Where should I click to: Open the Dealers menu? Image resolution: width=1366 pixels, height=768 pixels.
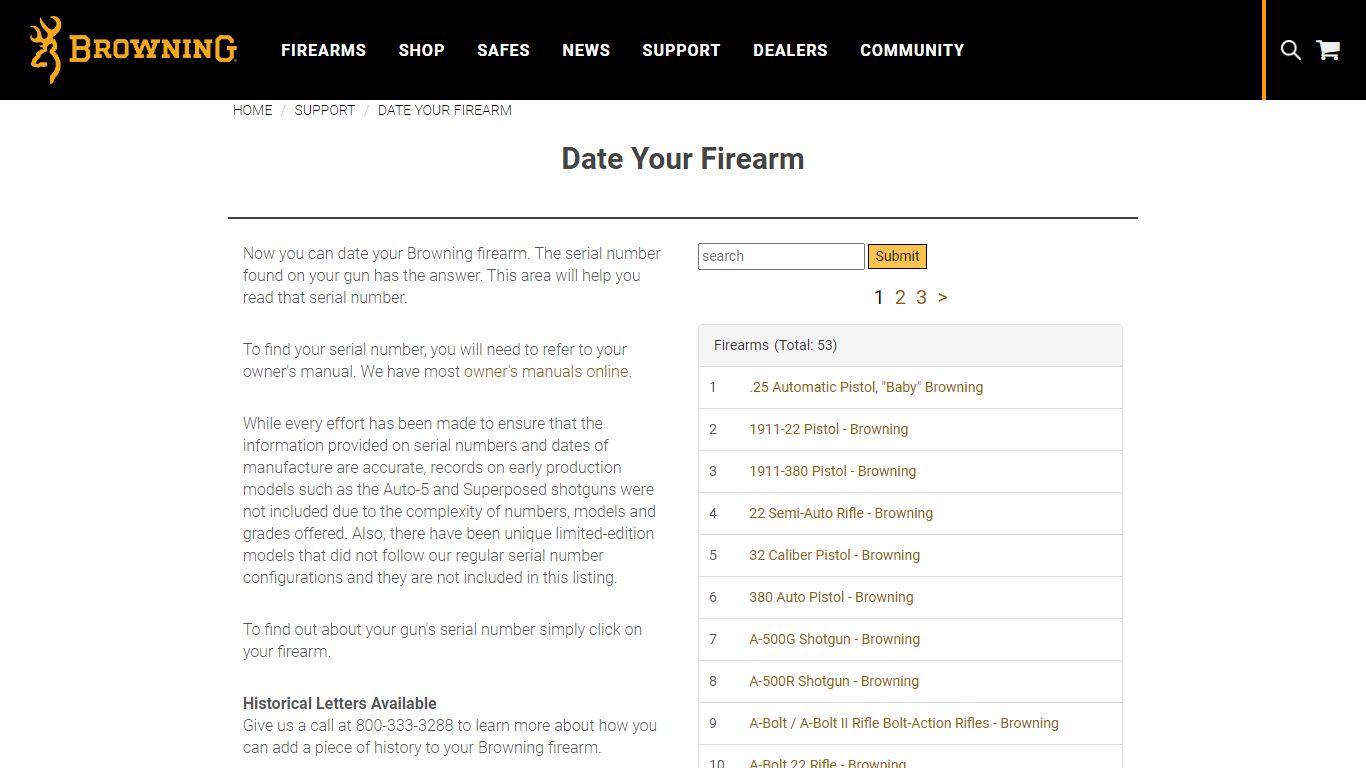pyautogui.click(x=790, y=50)
